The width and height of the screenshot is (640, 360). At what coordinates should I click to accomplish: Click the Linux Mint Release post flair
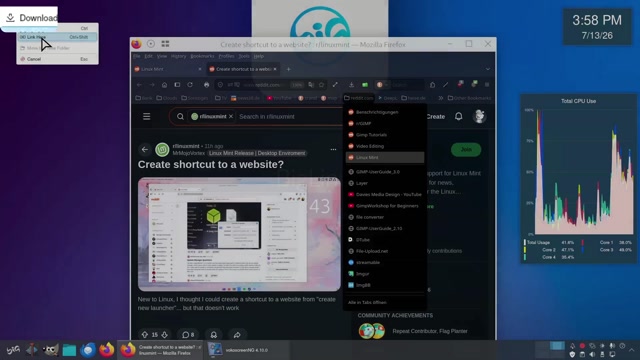tap(257, 153)
